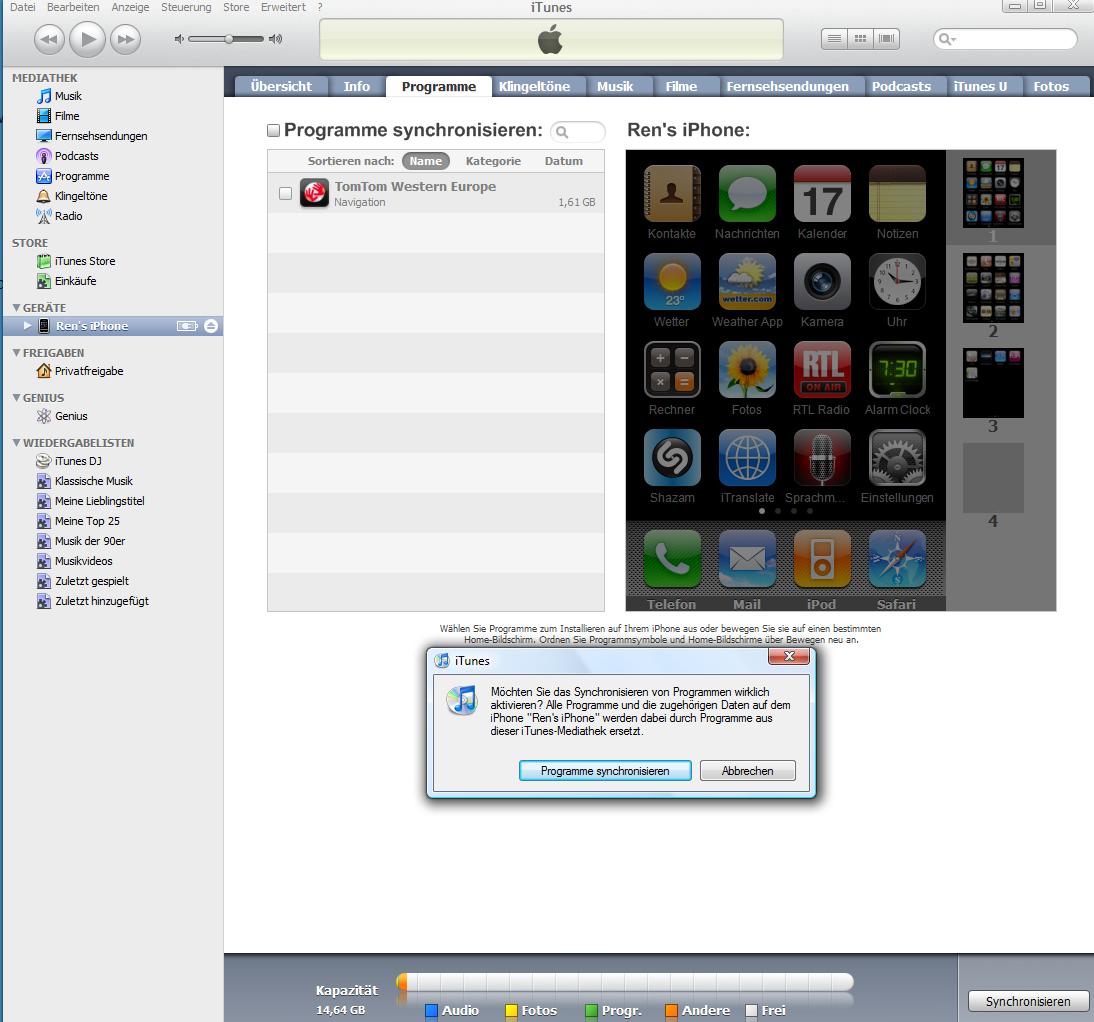Check the TomTom Western Europe checkbox
The height and width of the screenshot is (1022, 1094).
click(x=285, y=193)
